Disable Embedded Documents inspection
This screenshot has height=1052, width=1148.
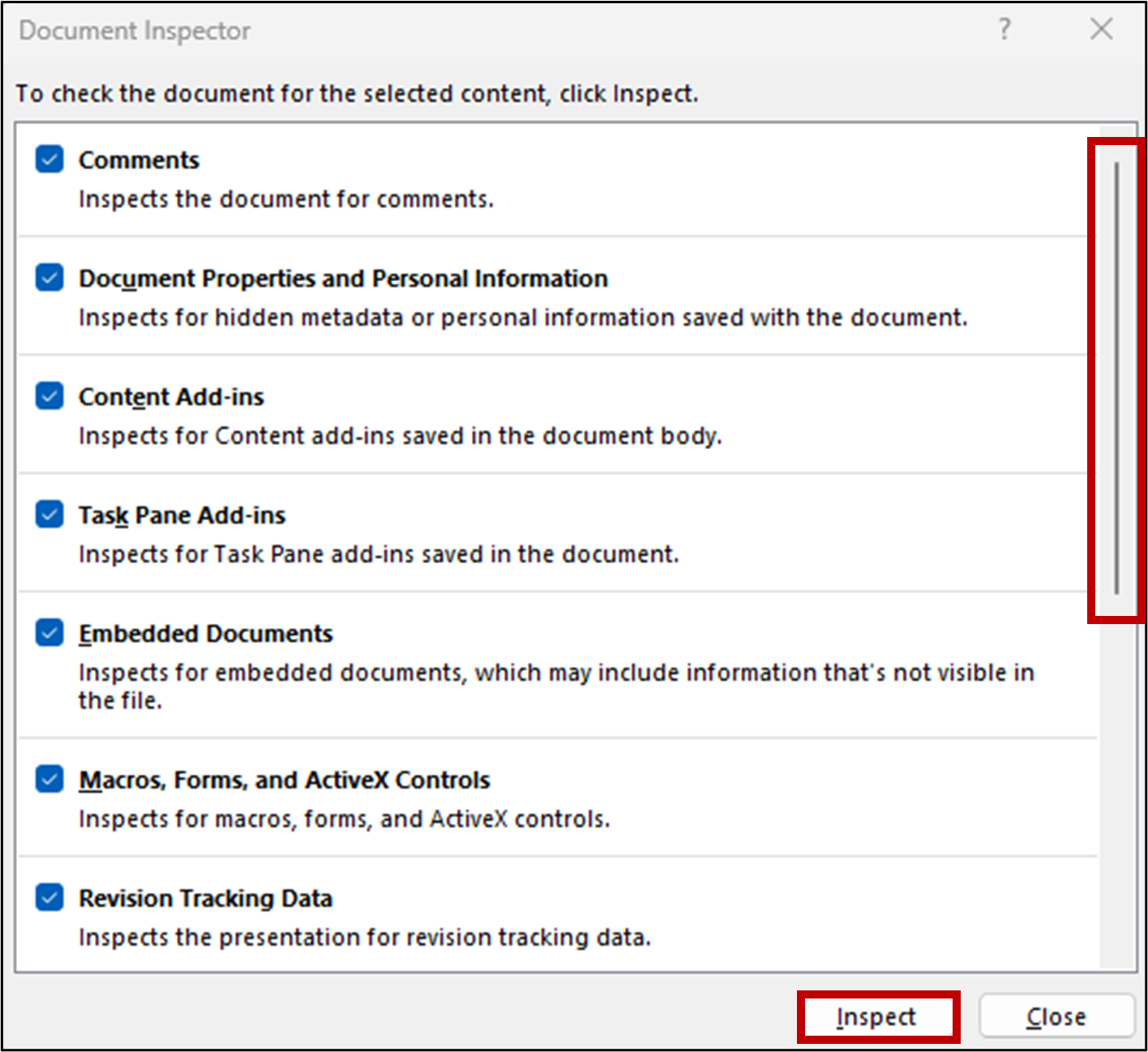[49, 633]
